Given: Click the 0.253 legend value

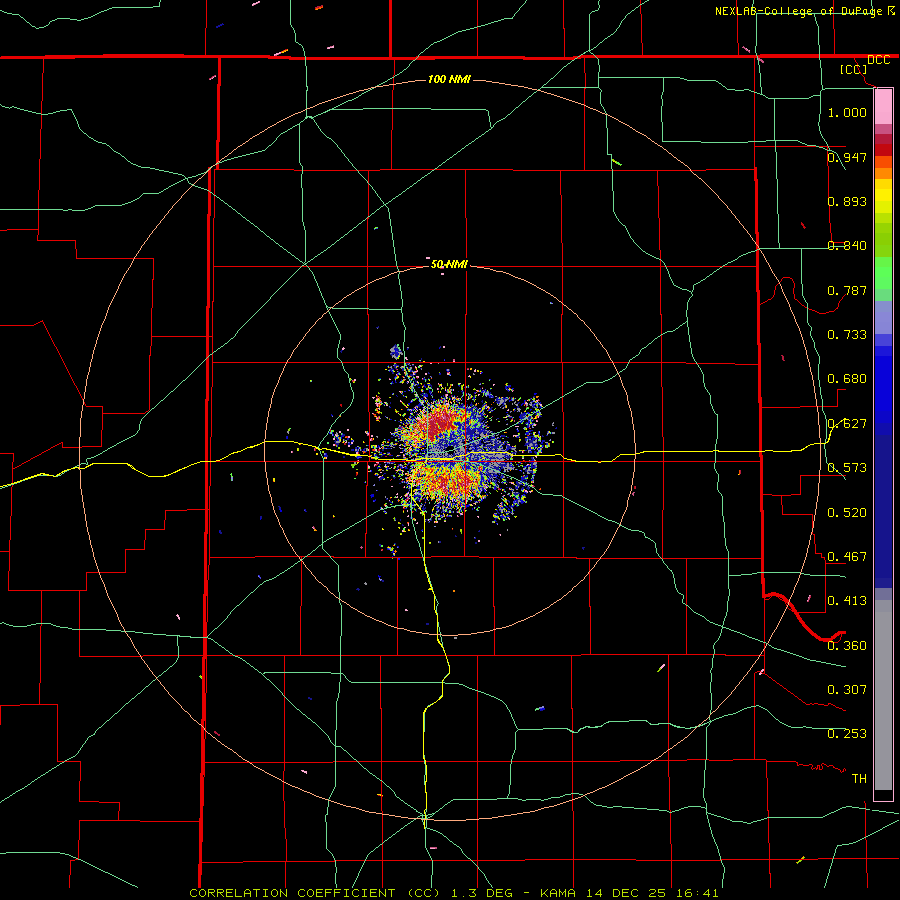Looking at the screenshot, I should [847, 734].
